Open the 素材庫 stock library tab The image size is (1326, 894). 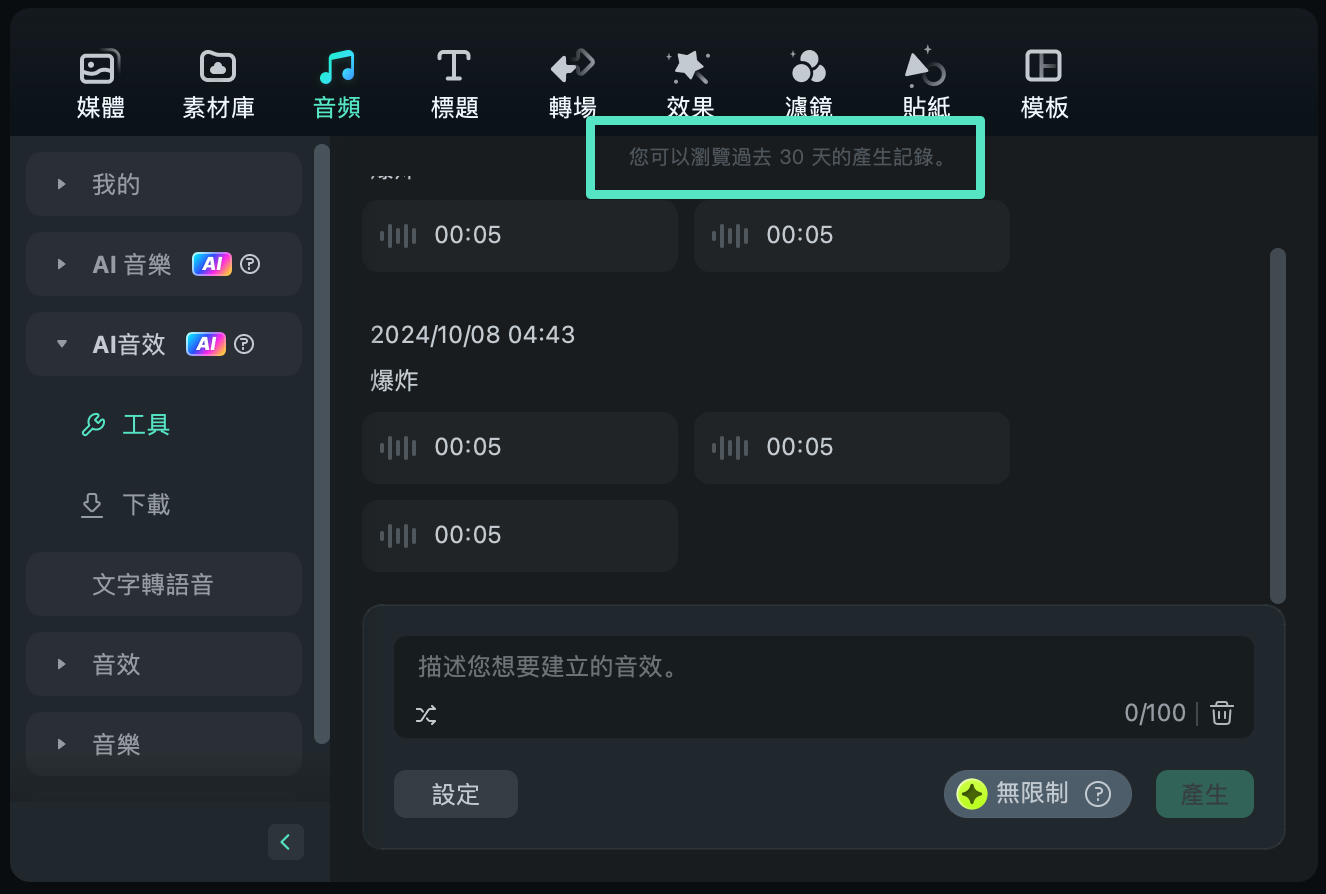coord(218,84)
